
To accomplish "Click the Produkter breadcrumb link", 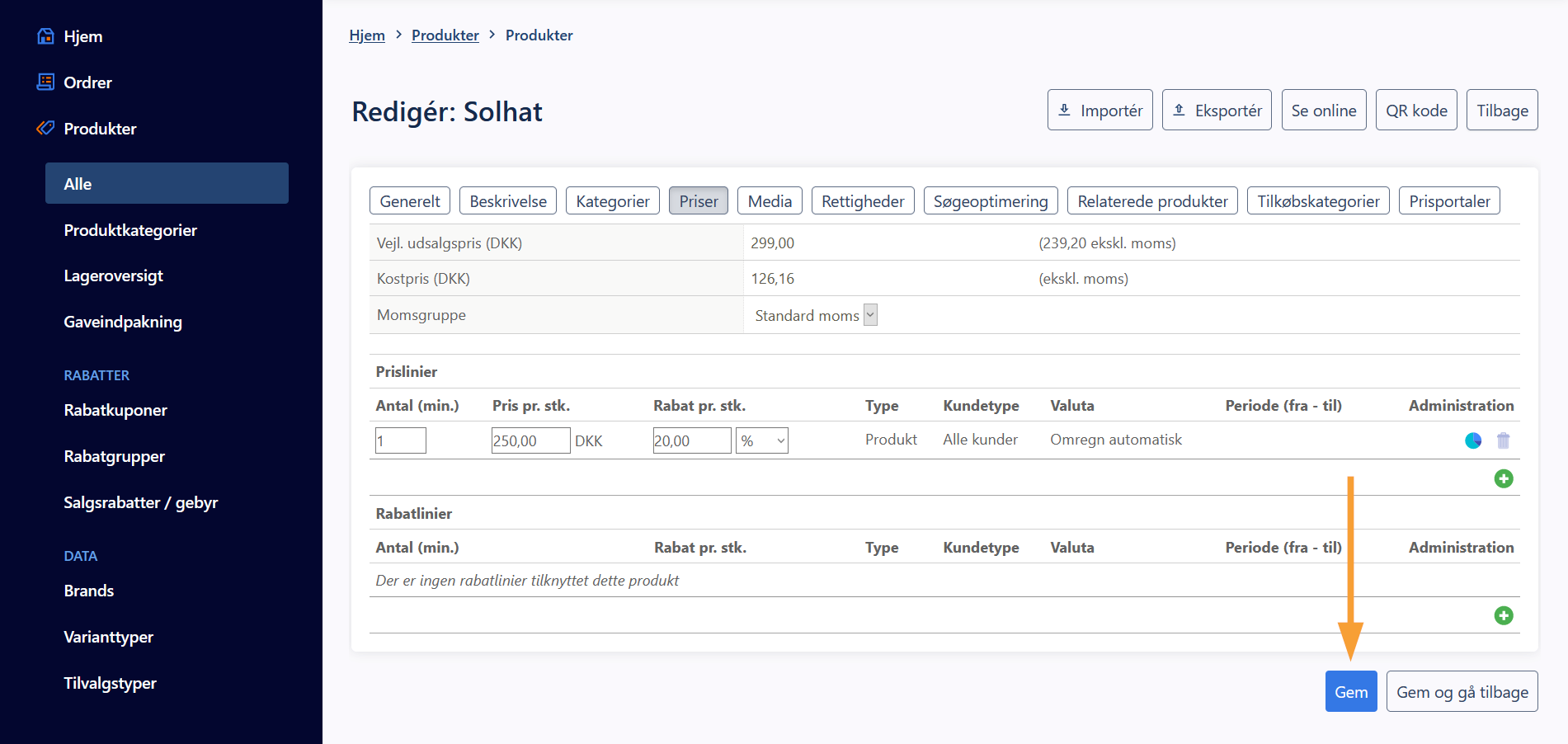I will (445, 35).
